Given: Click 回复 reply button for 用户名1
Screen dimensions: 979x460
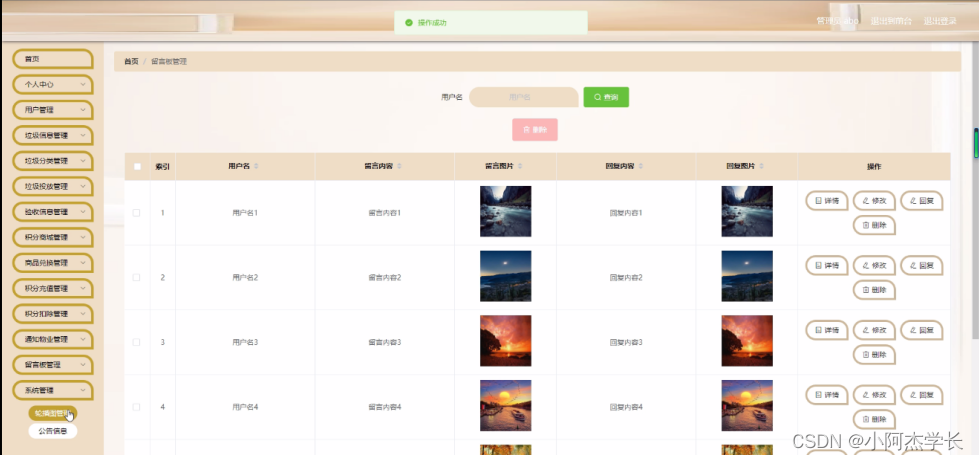Looking at the screenshot, I should pos(922,201).
